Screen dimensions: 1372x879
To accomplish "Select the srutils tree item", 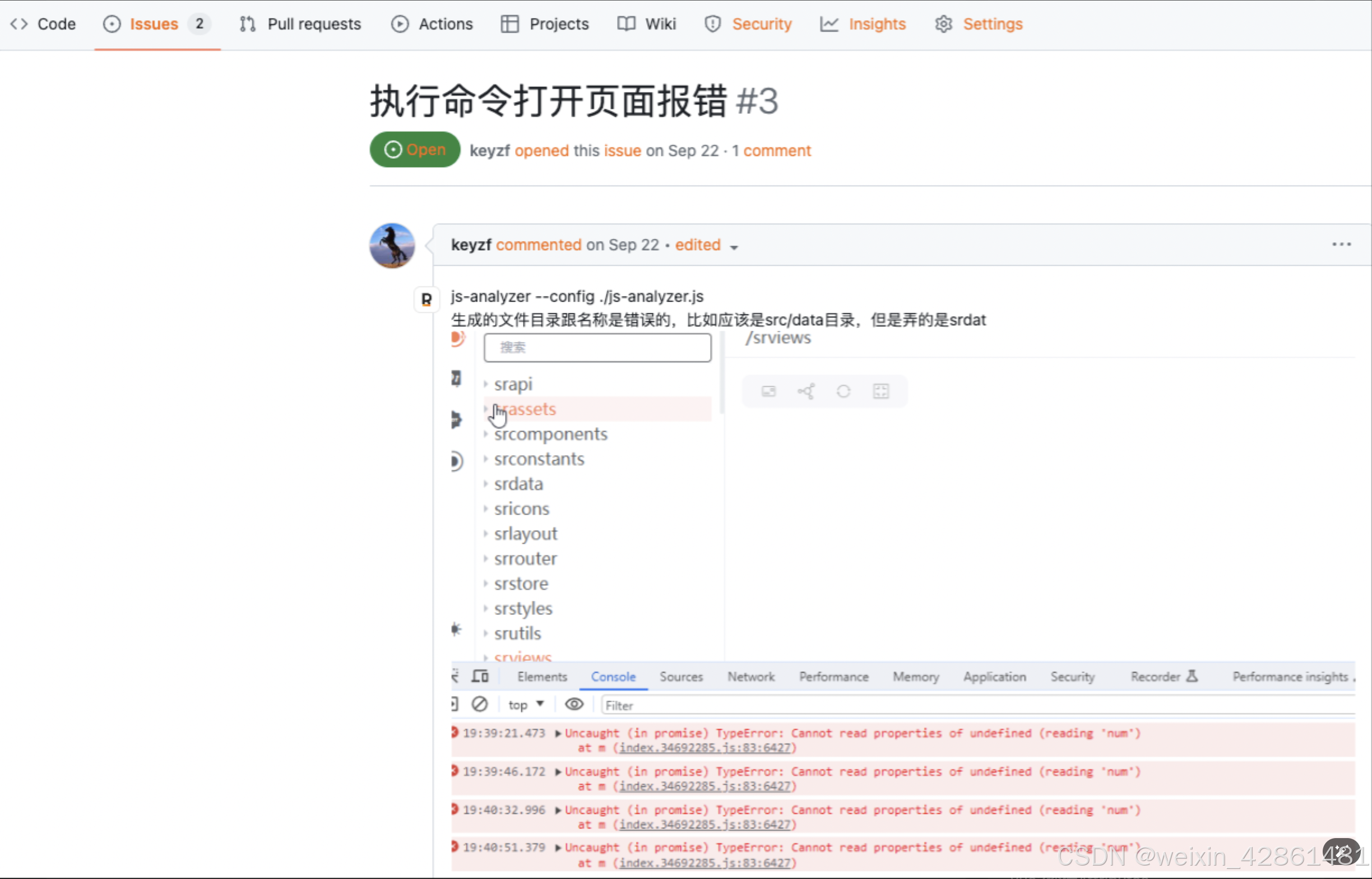I will pos(517,633).
